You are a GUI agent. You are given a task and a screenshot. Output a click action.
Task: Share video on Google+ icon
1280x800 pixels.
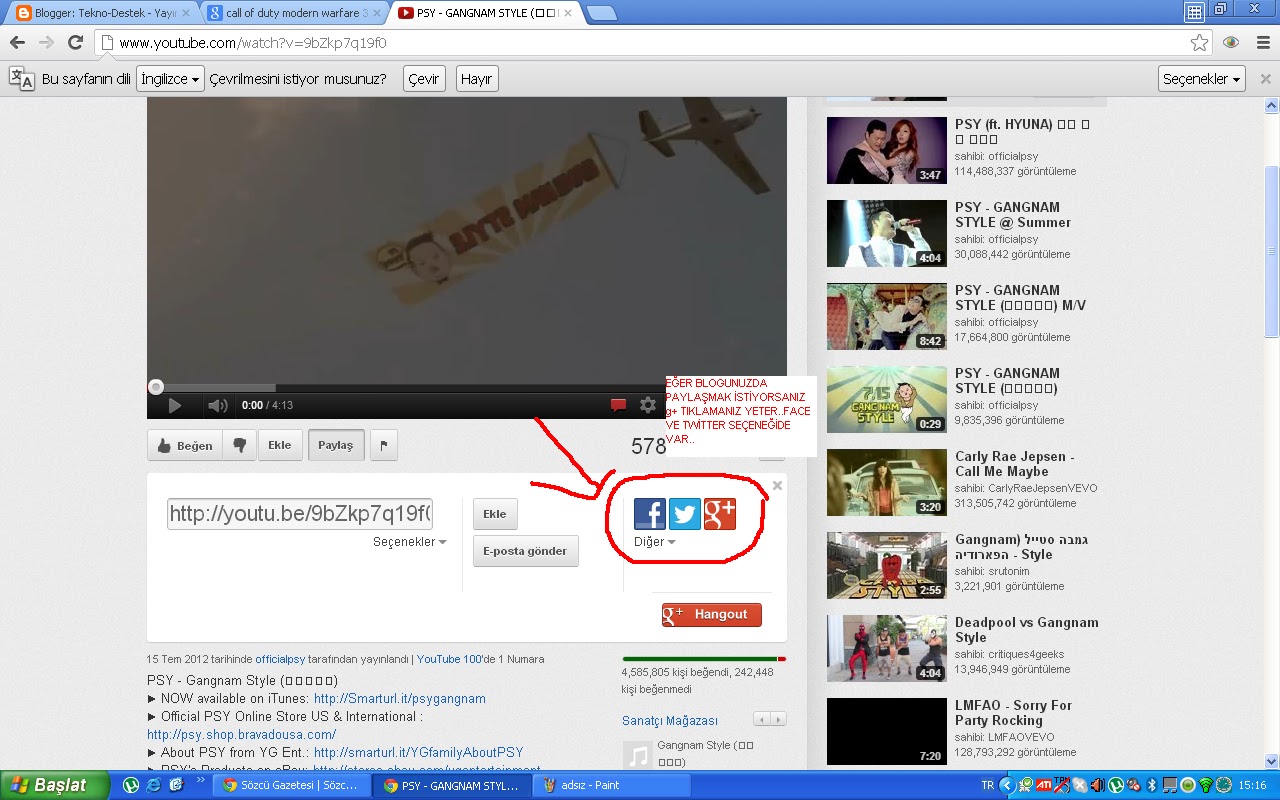[720, 514]
